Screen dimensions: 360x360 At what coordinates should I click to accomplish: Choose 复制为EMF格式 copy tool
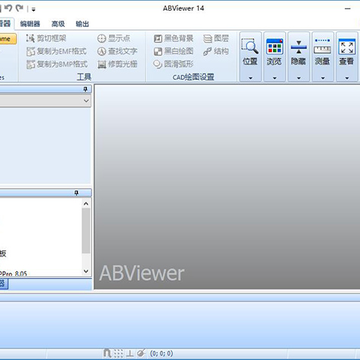click(x=56, y=51)
